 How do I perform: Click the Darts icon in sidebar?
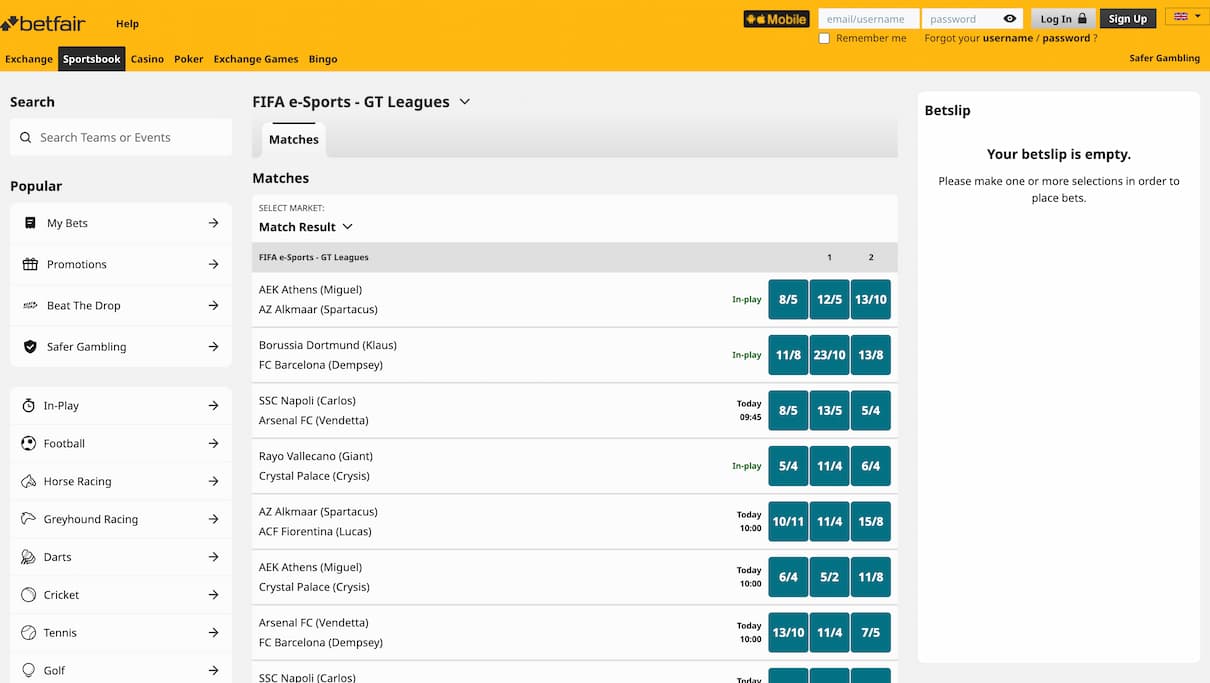(x=28, y=557)
